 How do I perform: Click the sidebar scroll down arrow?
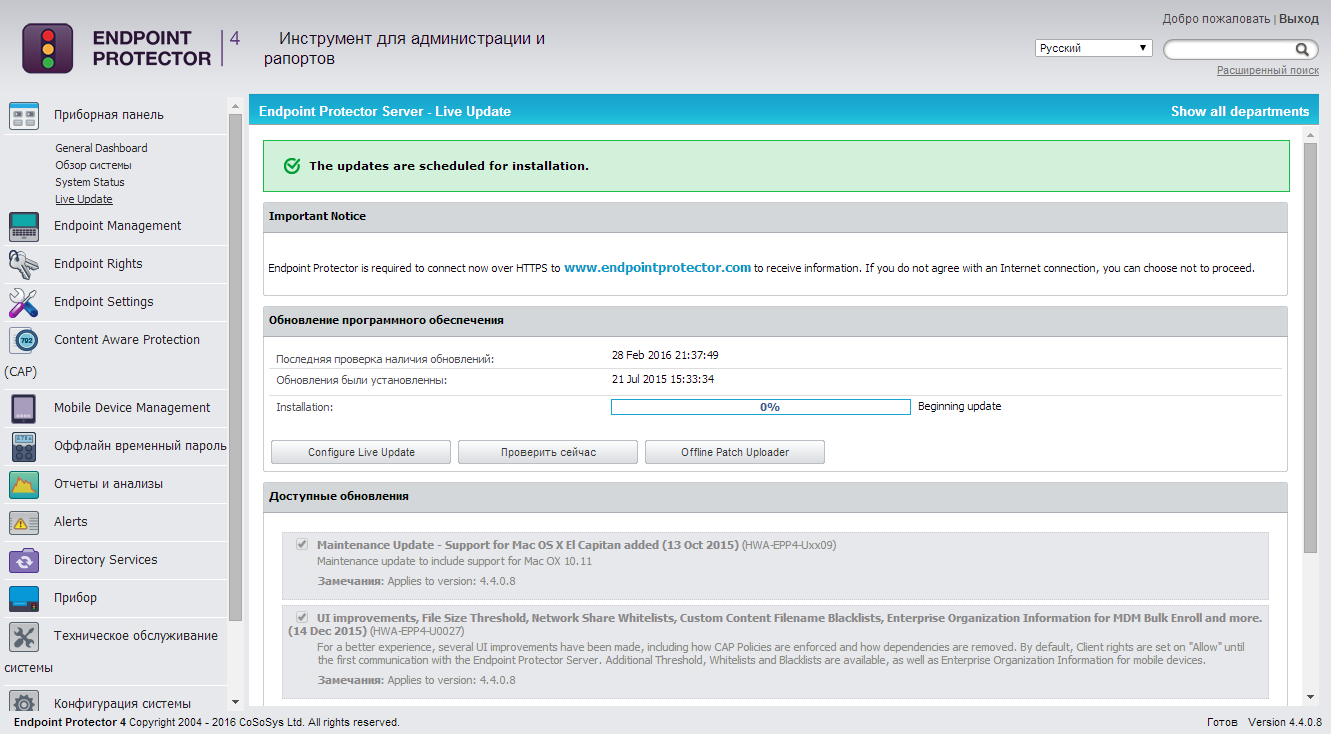pyautogui.click(x=236, y=703)
